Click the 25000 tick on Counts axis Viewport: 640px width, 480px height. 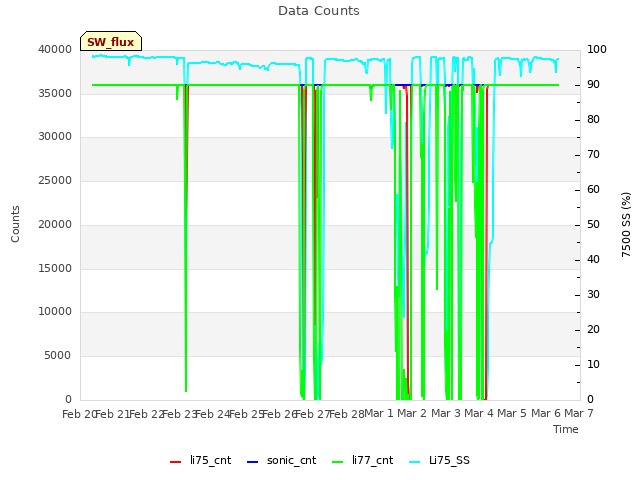click(x=55, y=180)
